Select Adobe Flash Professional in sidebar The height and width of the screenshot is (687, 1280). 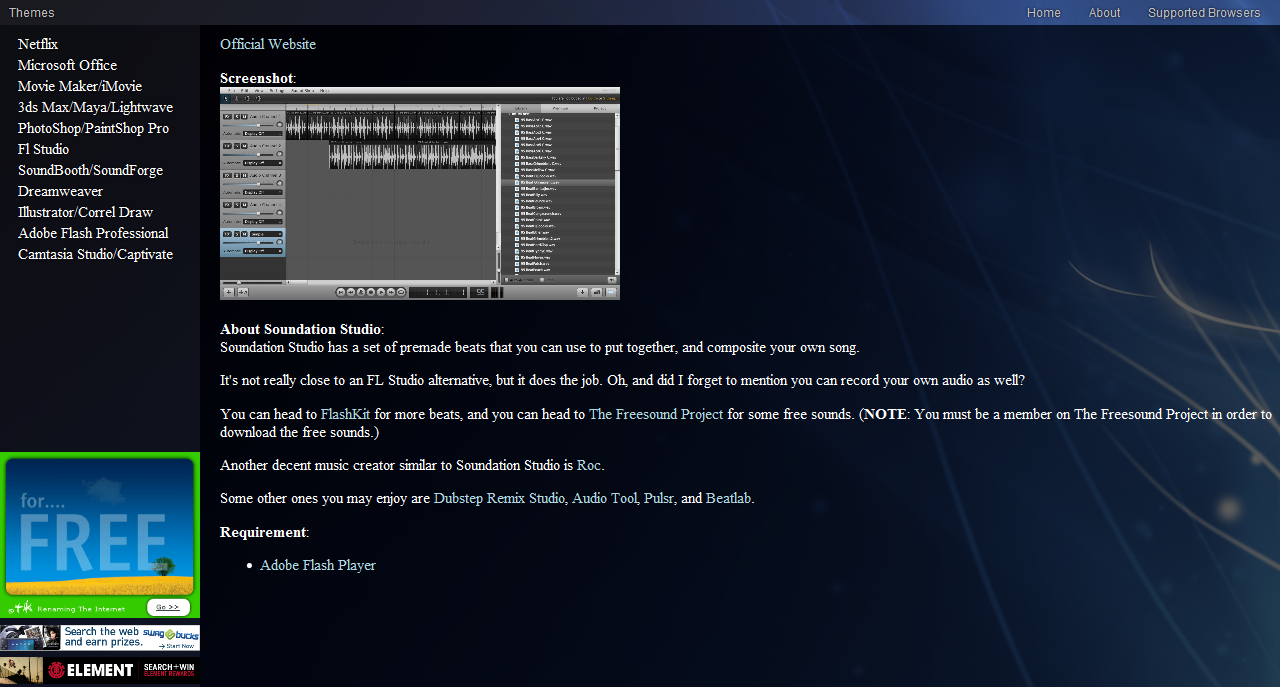click(93, 233)
